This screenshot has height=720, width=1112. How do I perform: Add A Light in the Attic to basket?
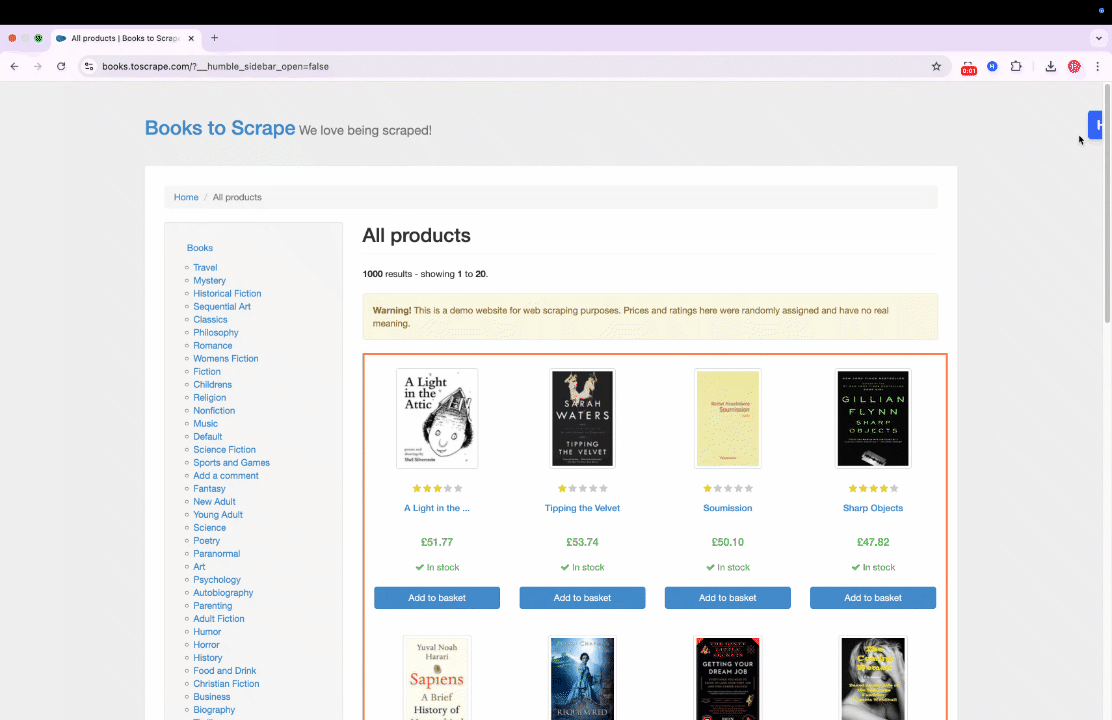coord(437,598)
